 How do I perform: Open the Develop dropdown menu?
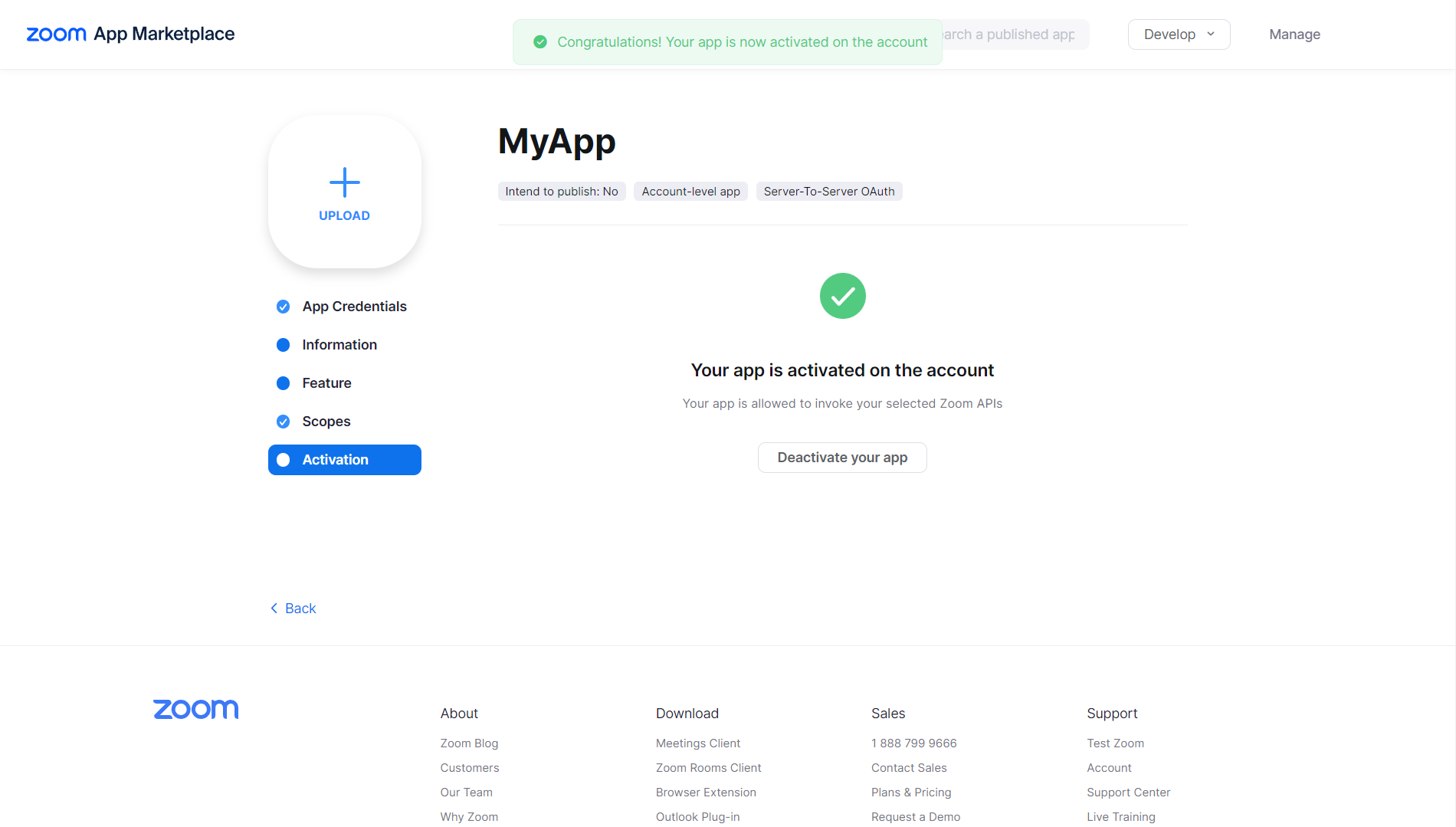[1179, 34]
